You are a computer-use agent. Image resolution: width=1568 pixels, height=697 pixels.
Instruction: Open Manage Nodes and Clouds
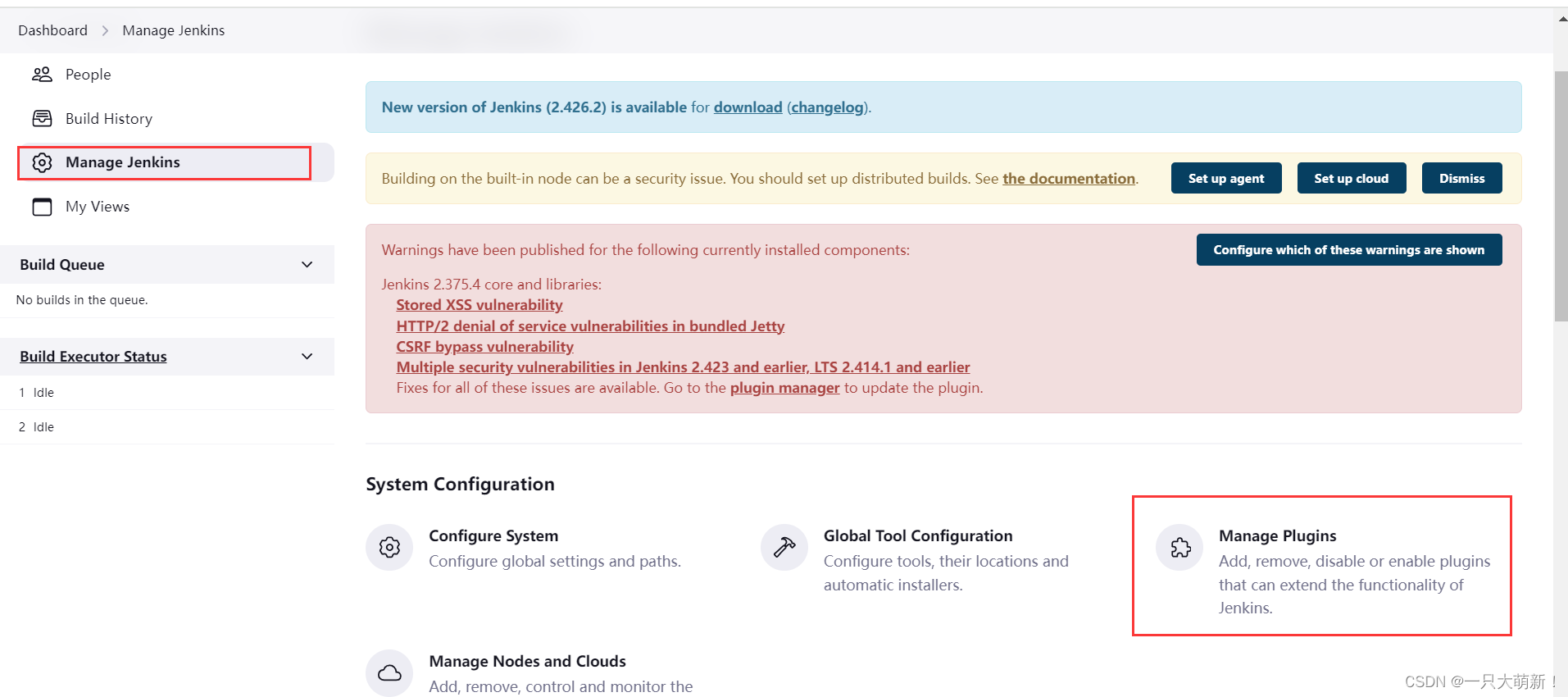[527, 661]
